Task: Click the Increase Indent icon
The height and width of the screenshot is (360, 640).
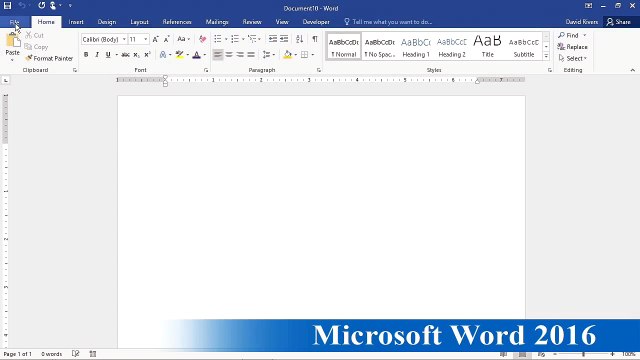Action: click(284, 39)
